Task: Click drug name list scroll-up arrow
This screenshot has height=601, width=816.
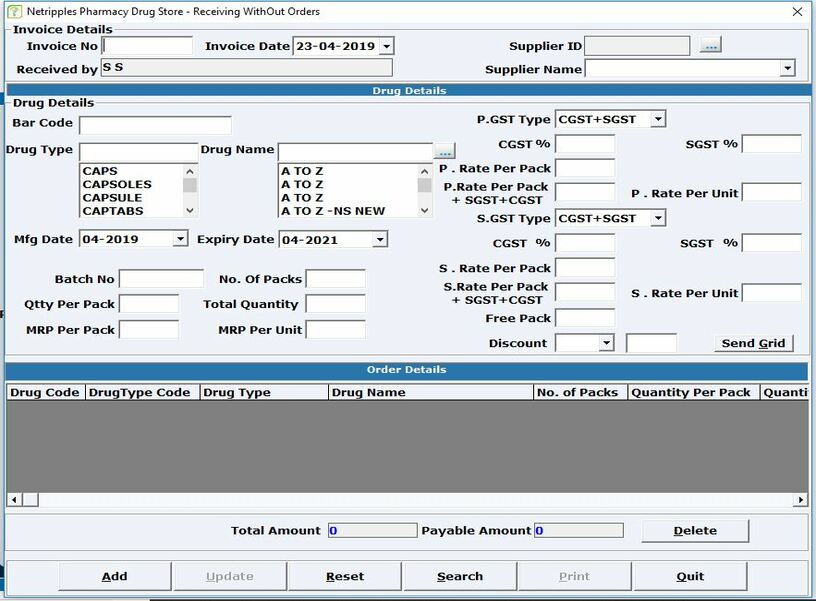Action: click(425, 171)
